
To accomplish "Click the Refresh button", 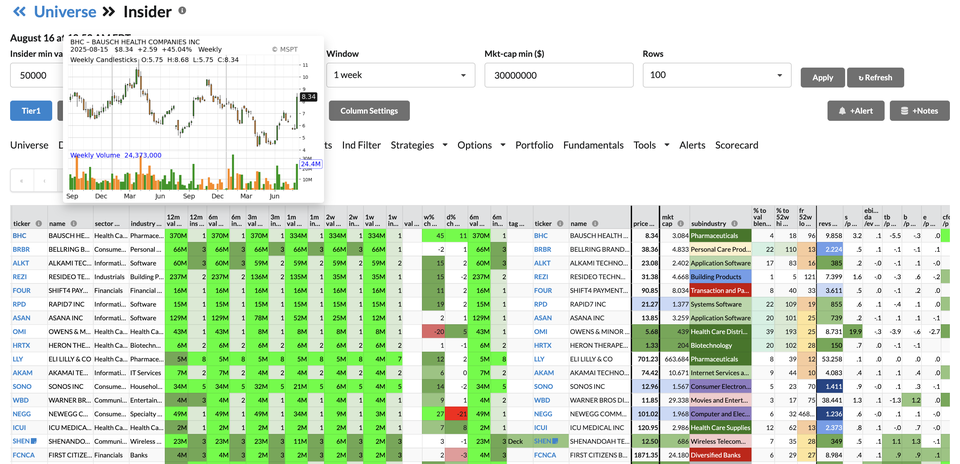I will coord(876,78).
